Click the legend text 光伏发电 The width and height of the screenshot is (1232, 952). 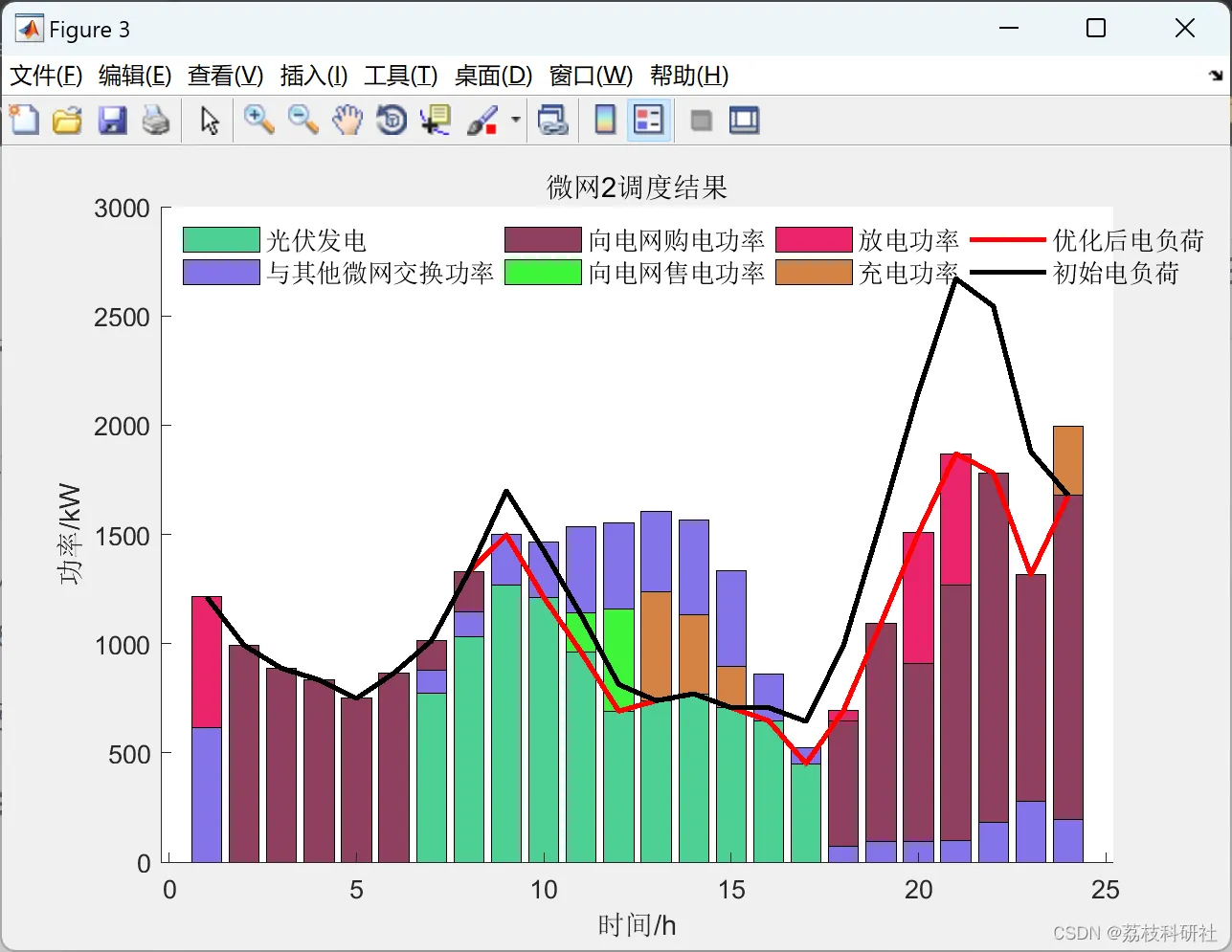click(x=317, y=240)
